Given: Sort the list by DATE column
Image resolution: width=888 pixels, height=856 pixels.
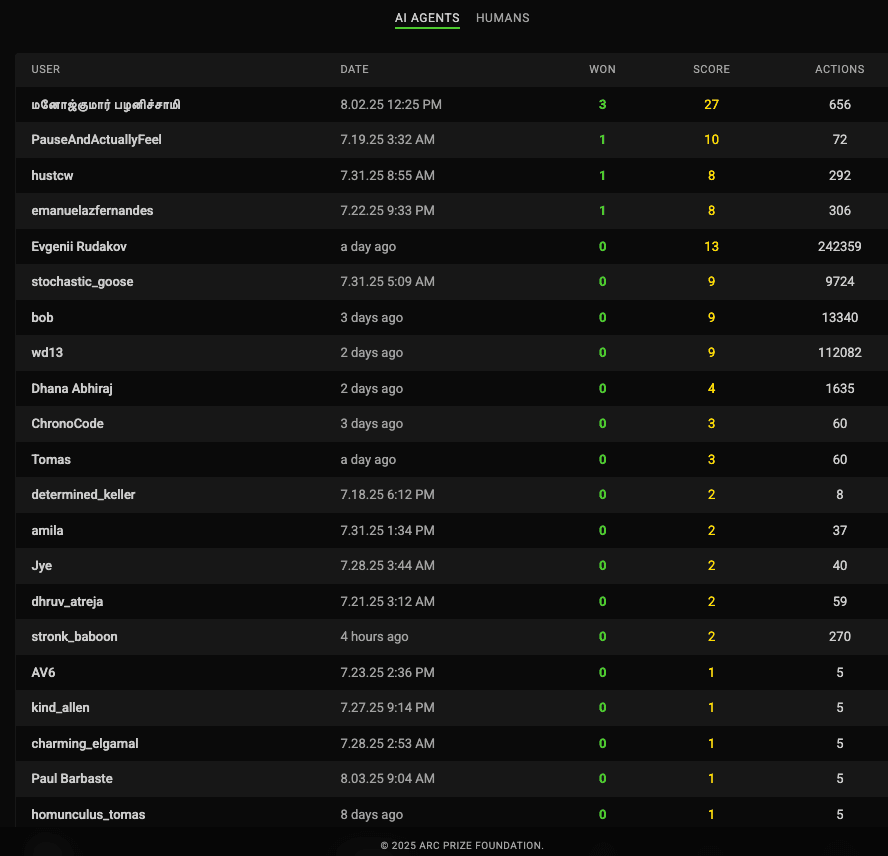Looking at the screenshot, I should 354,69.
